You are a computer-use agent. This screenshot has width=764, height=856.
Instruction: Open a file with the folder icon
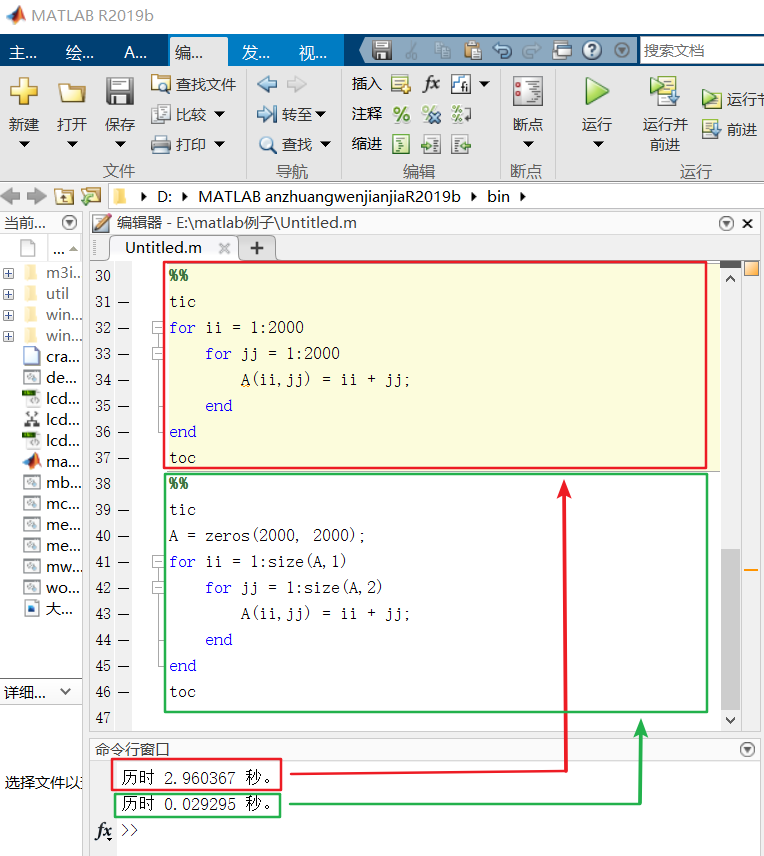pos(72,93)
